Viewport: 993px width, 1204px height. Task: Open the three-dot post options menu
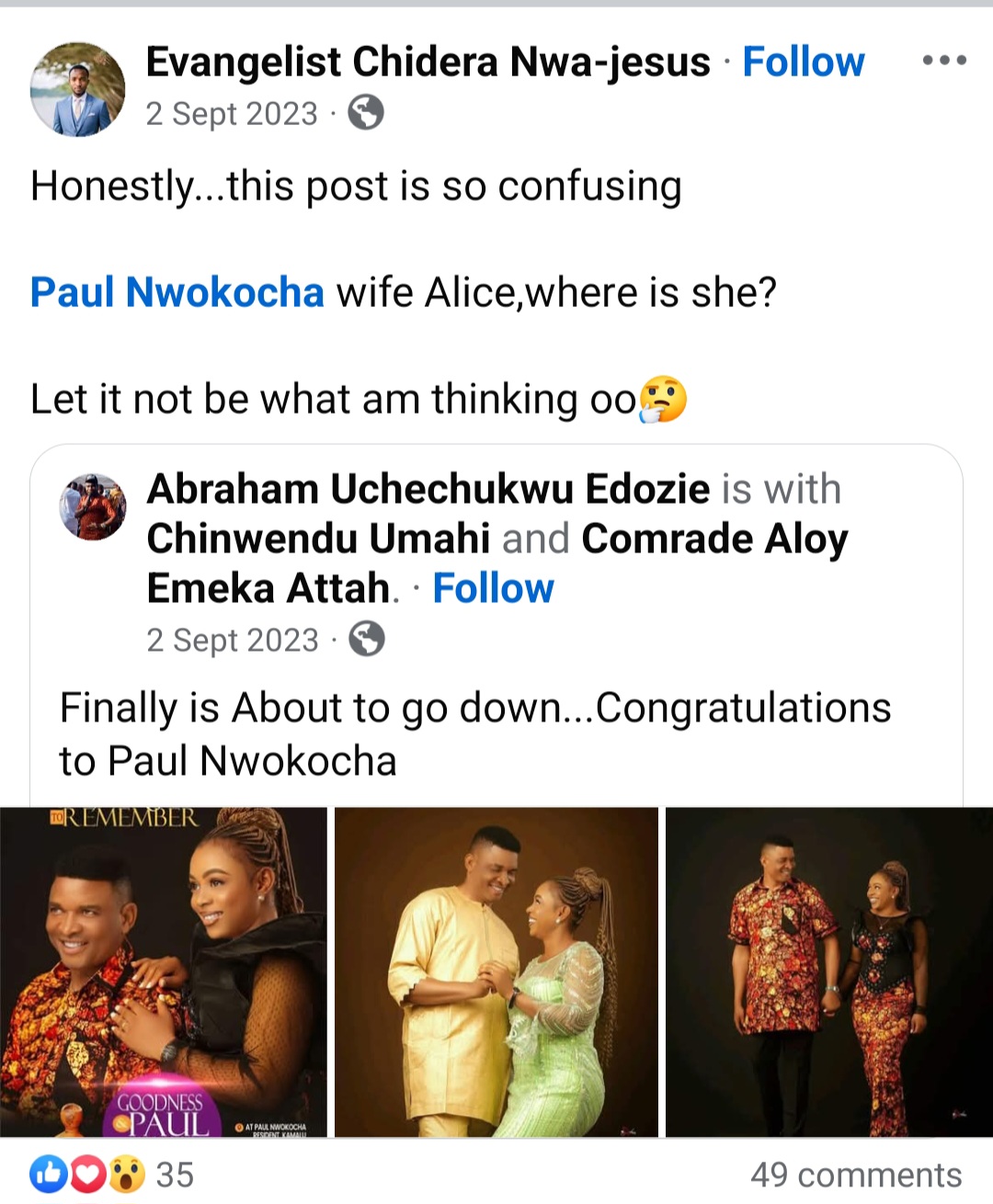coord(943,62)
